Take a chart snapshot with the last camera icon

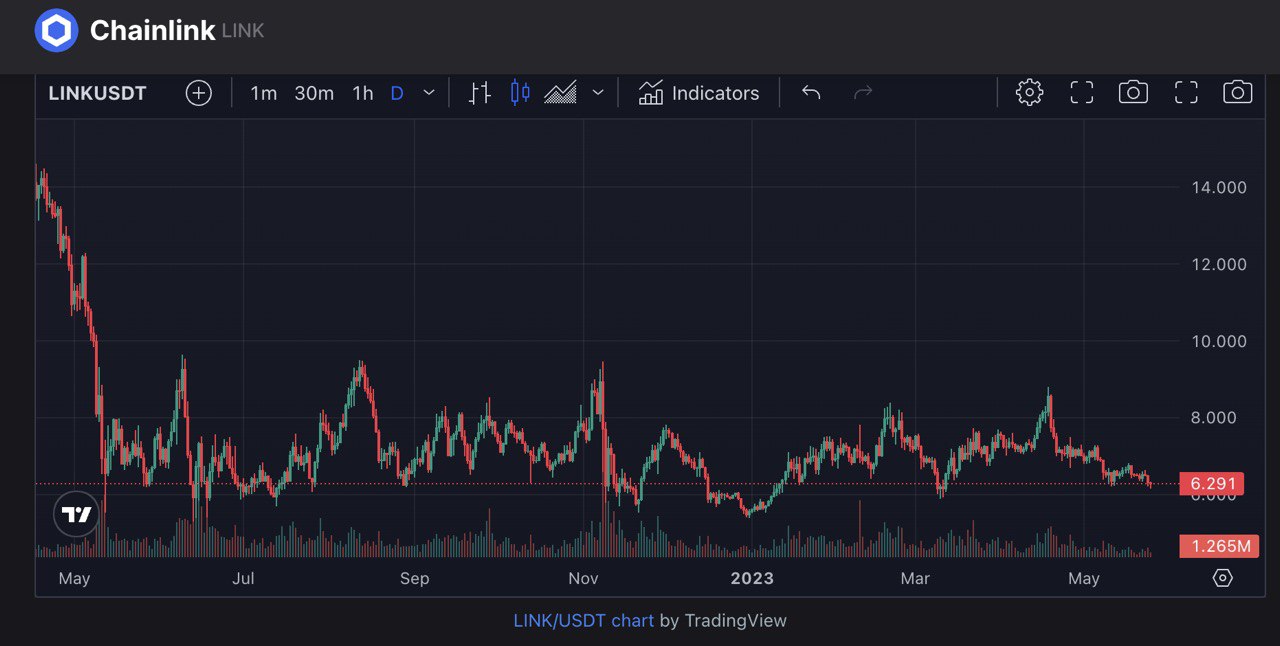(x=1237, y=93)
